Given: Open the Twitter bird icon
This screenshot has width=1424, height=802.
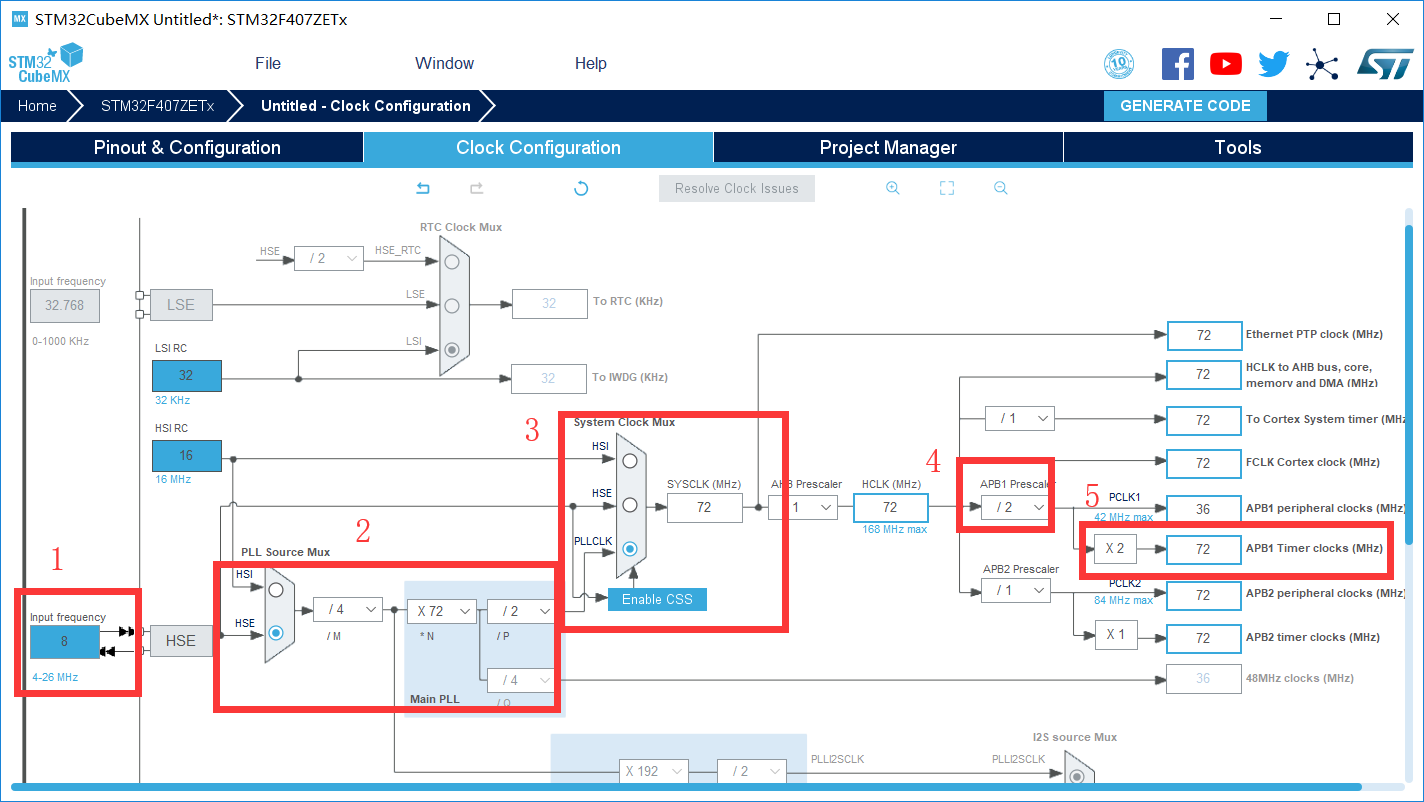Looking at the screenshot, I should click(1274, 64).
